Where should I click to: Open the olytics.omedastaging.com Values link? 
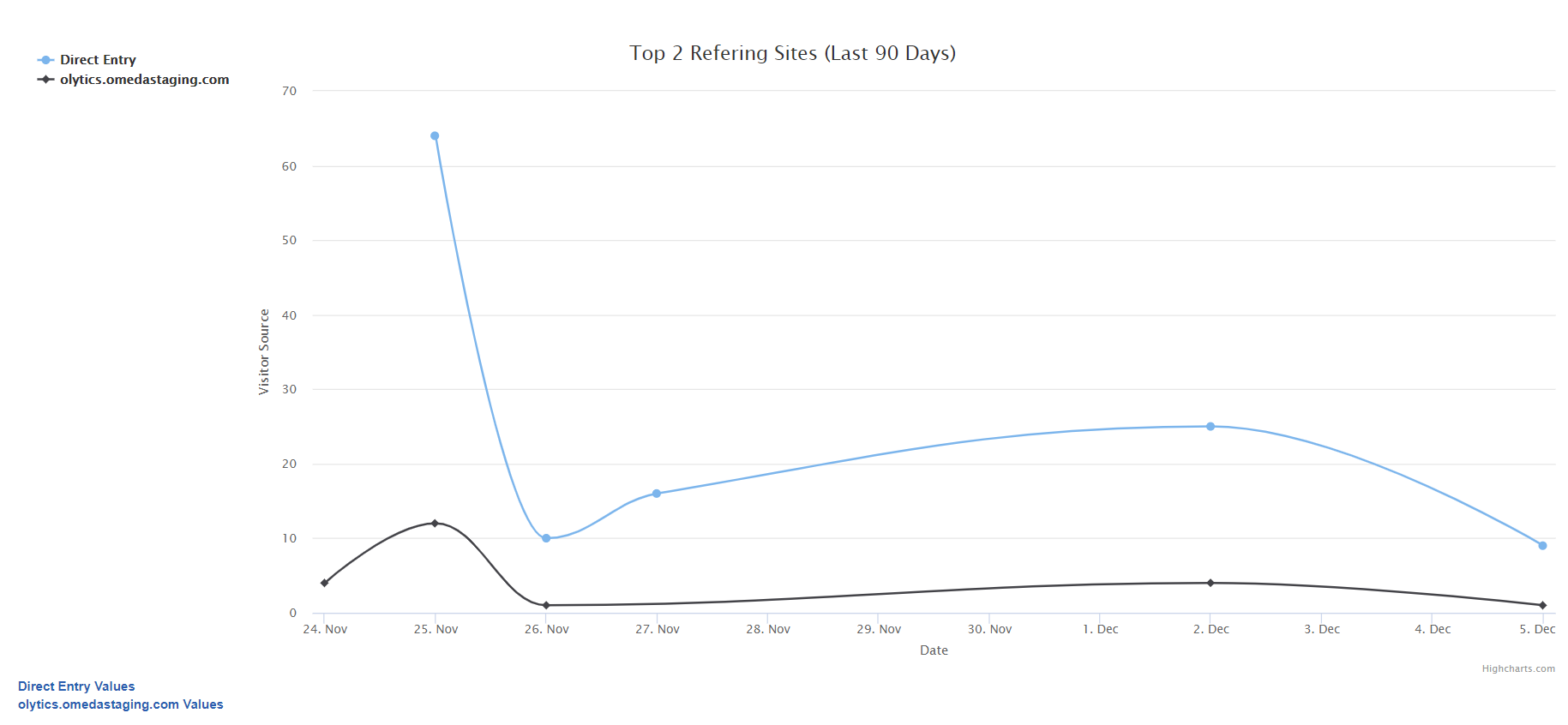(x=120, y=704)
